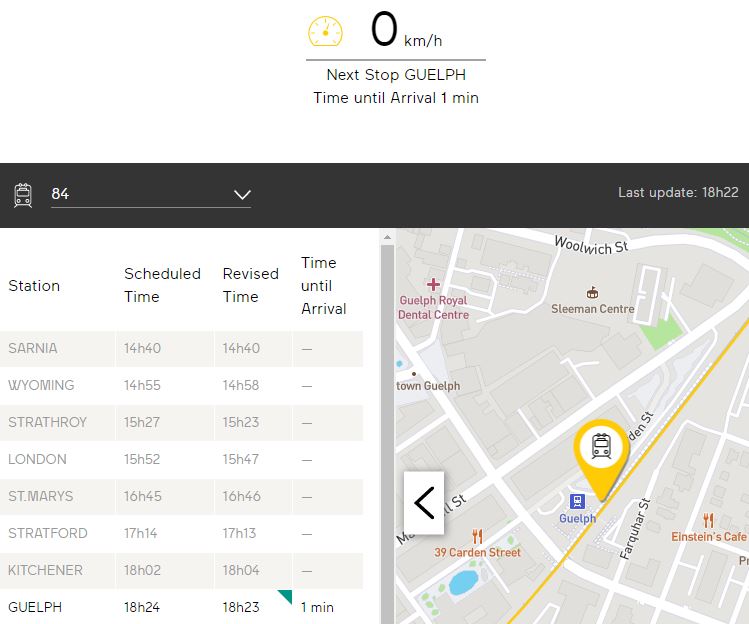Click the Scheduled Time column header
Viewport: 749px width, 624px height.
point(162,285)
